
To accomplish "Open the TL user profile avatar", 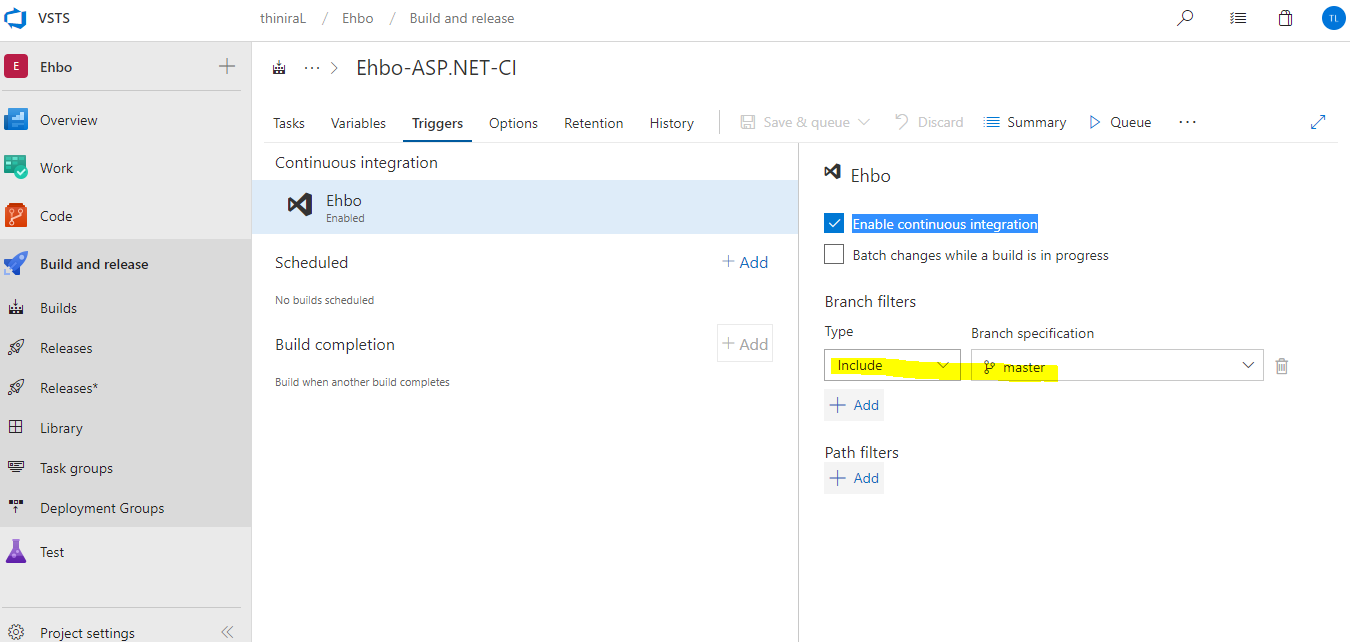I will click(1333, 18).
